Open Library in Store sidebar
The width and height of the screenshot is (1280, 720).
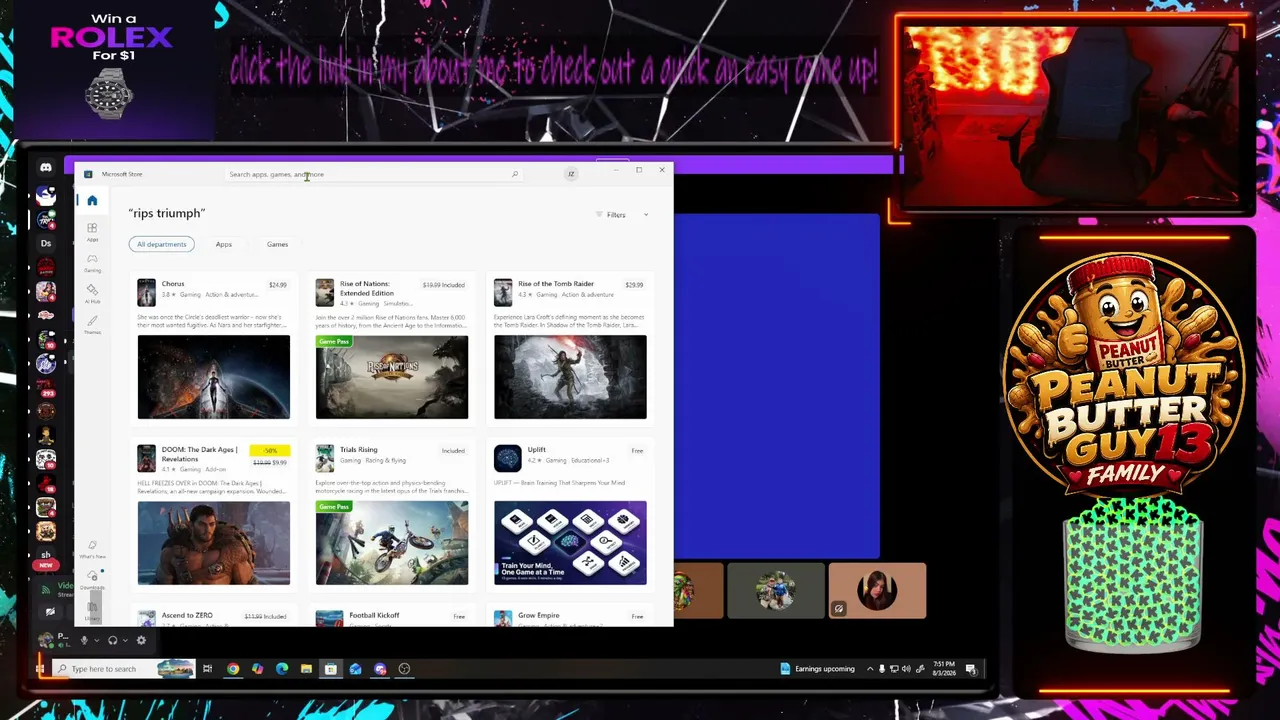click(92, 609)
